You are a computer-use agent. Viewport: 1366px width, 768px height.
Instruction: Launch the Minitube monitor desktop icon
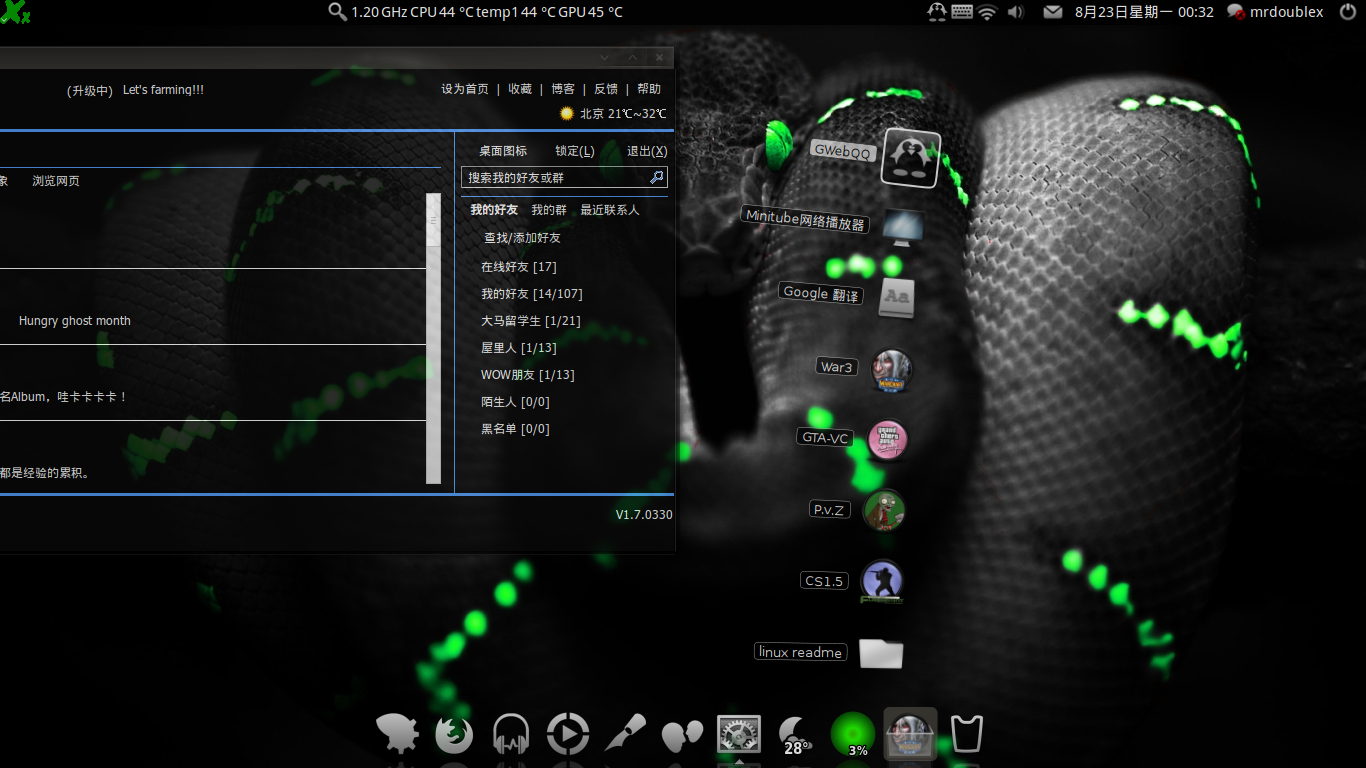click(902, 227)
